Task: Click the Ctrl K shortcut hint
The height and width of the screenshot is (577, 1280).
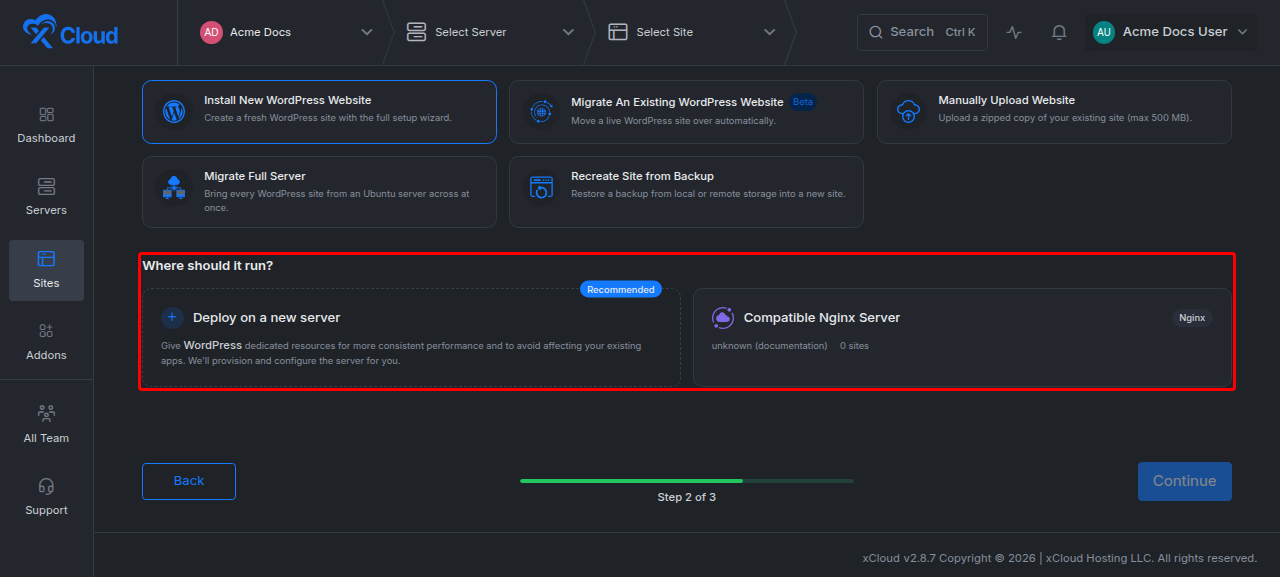Action: coord(961,32)
